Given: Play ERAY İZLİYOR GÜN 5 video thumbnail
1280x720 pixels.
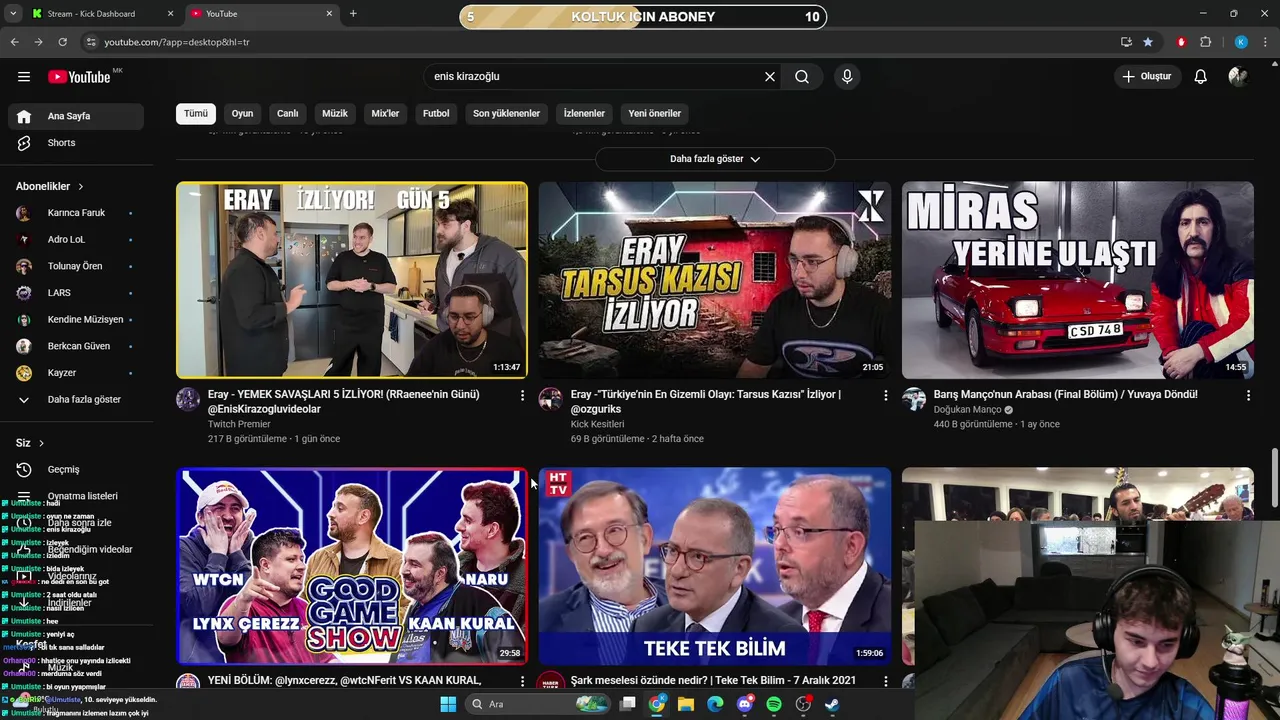Looking at the screenshot, I should tap(352, 280).
